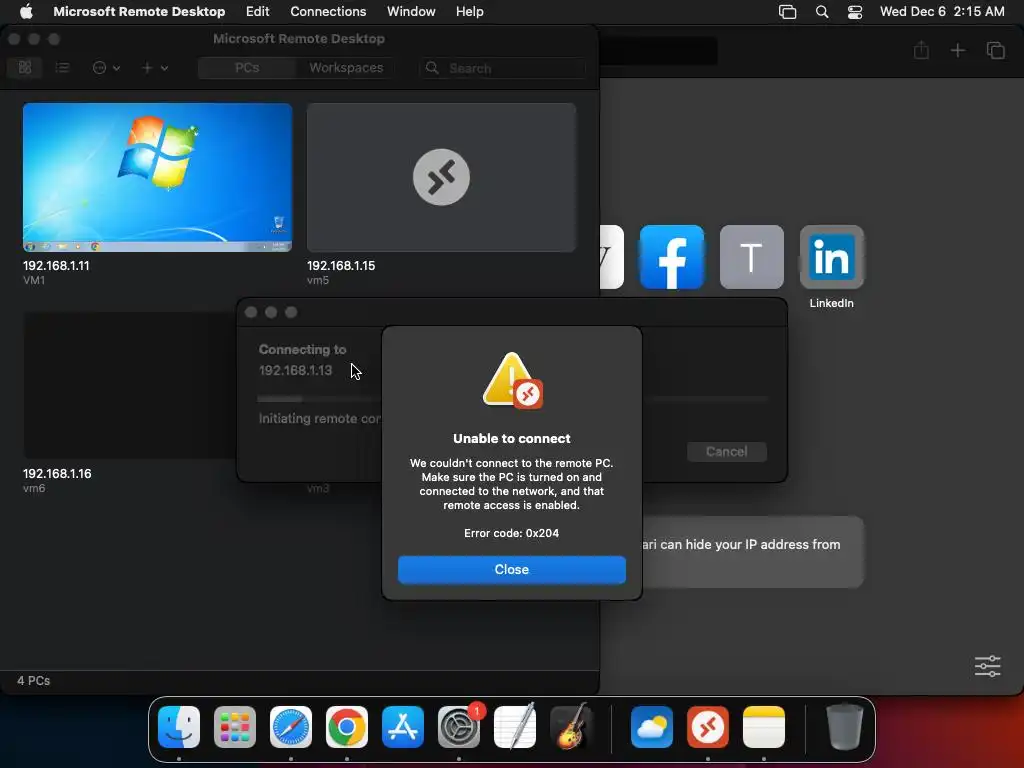This screenshot has height=768, width=1024.
Task: Select the 192.168.1.15 vm5 thumbnail
Action: pyautogui.click(x=441, y=177)
